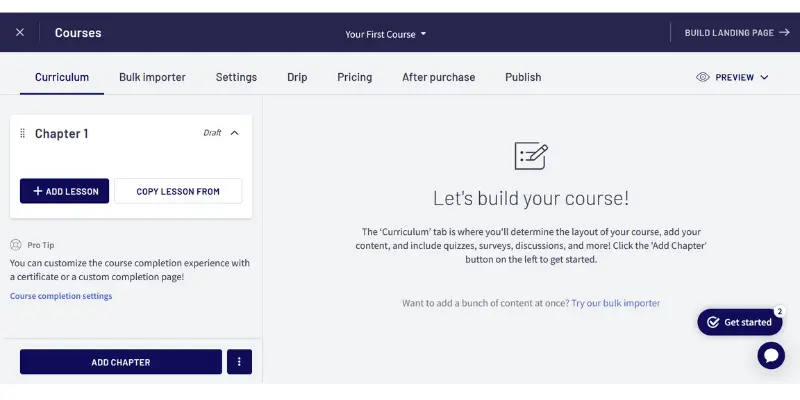Image resolution: width=800 pixels, height=400 pixels.
Task: Click the Build Landing Page arrow icon
Action: [784, 33]
